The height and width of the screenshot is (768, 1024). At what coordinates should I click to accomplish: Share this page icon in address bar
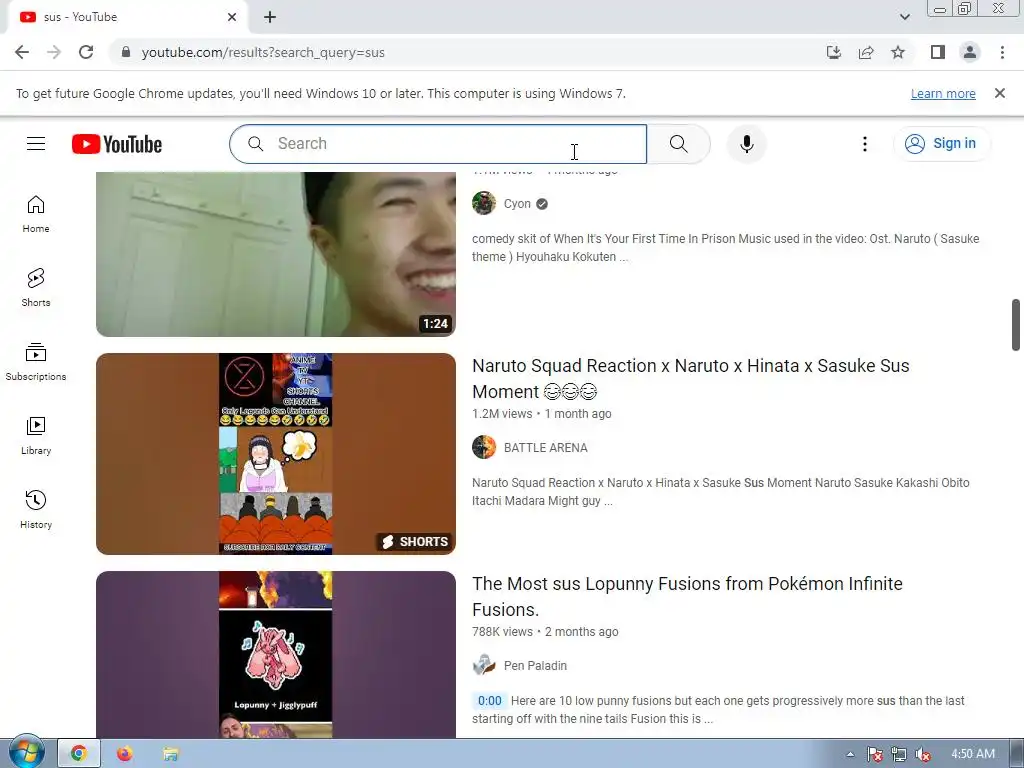pos(866,52)
